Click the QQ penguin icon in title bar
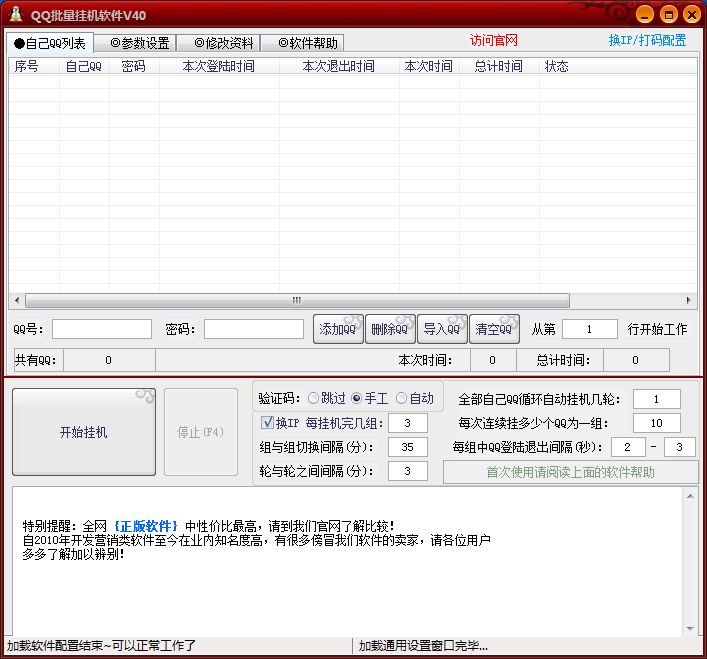This screenshot has height=659, width=707. click(16, 14)
